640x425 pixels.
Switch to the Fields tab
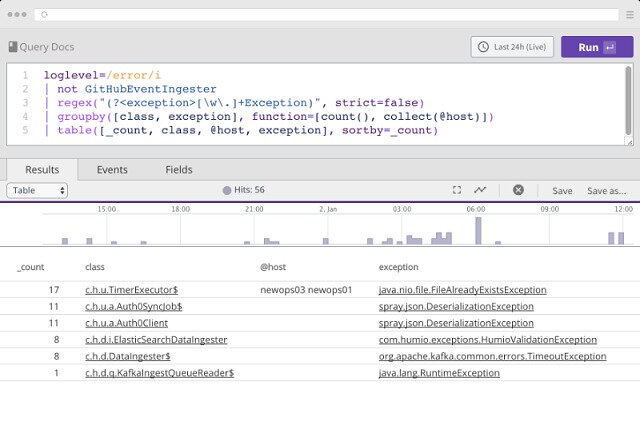[x=179, y=170]
